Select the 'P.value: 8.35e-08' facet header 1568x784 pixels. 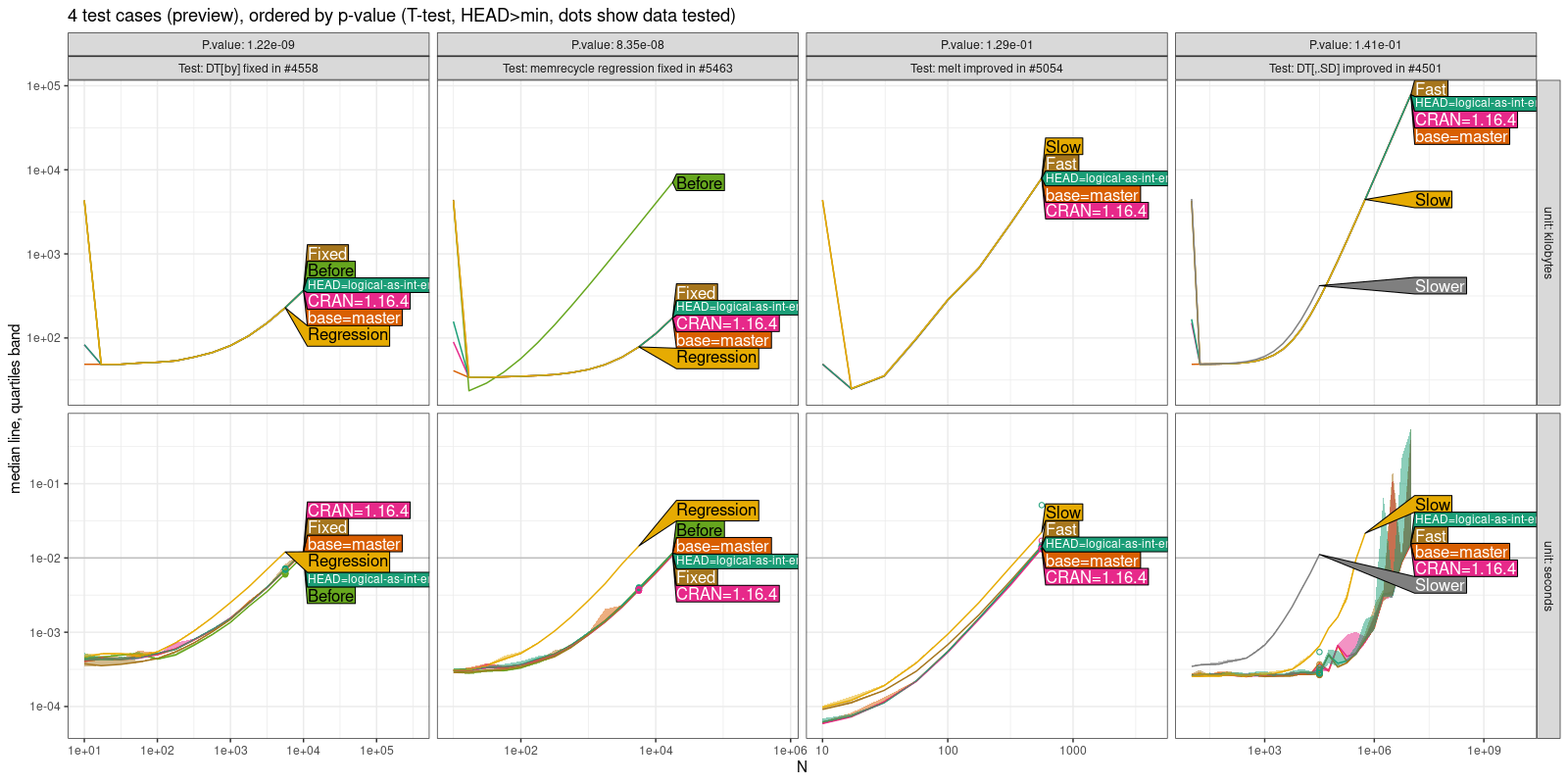pos(617,45)
